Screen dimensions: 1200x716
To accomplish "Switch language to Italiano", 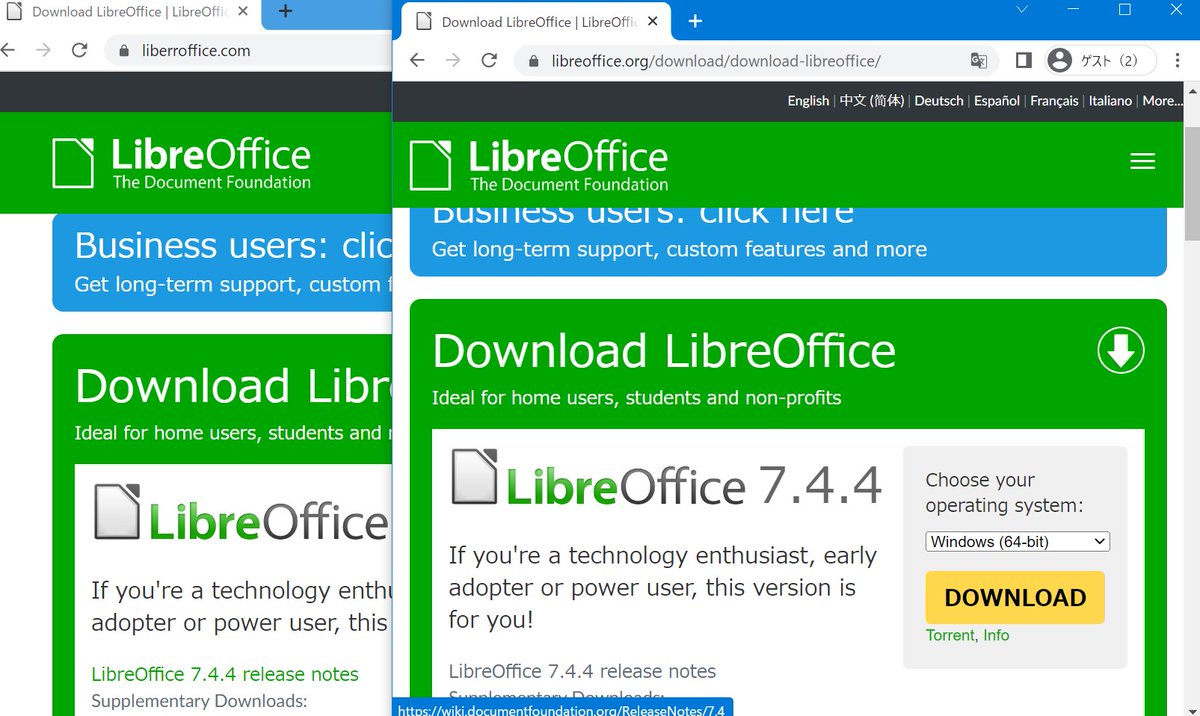I will click(1110, 100).
